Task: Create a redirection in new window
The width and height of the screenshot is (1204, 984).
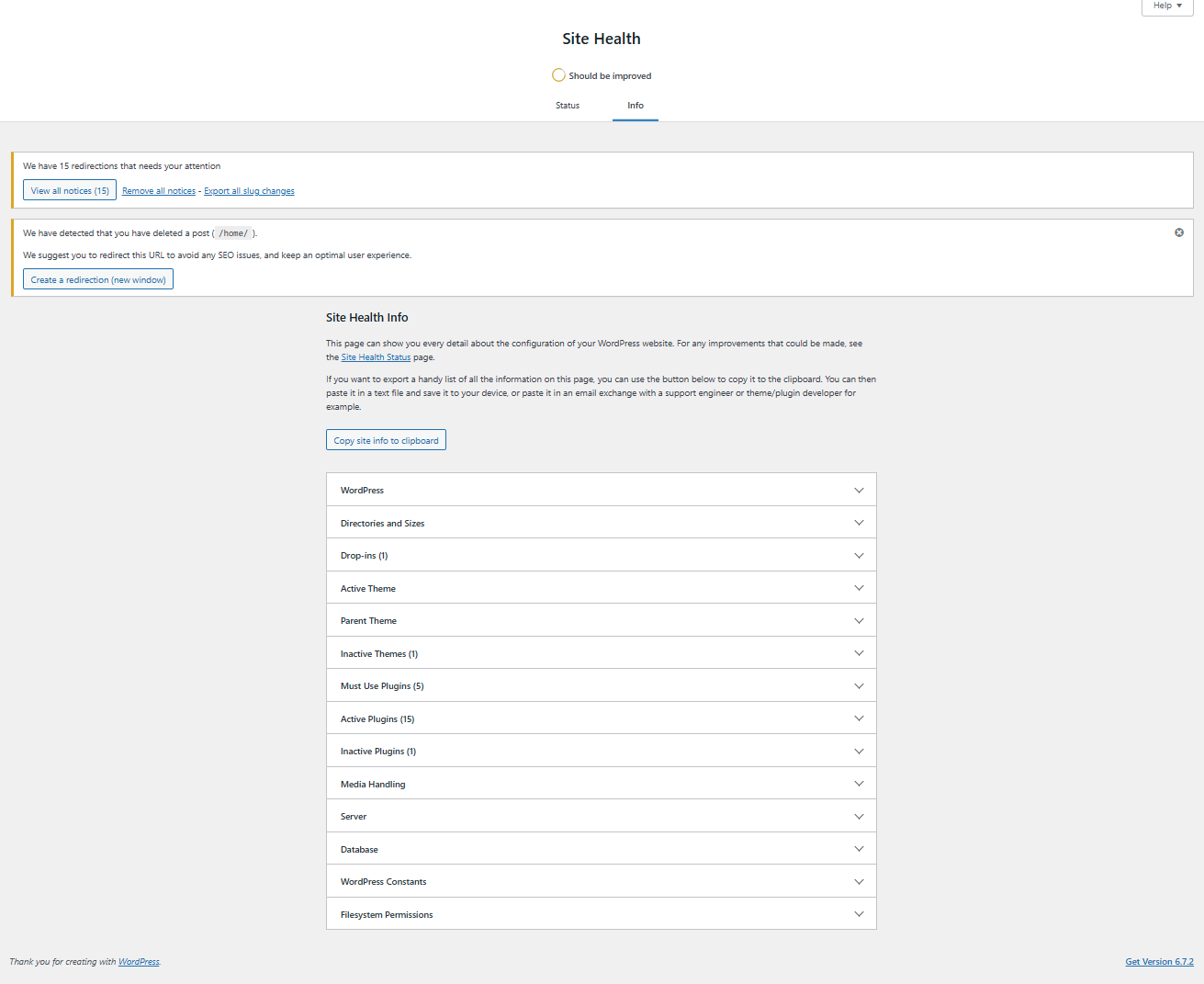Action: 98,279
